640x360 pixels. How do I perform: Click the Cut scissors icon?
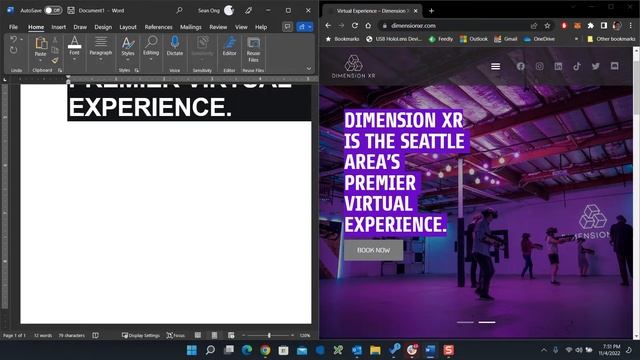(55, 40)
